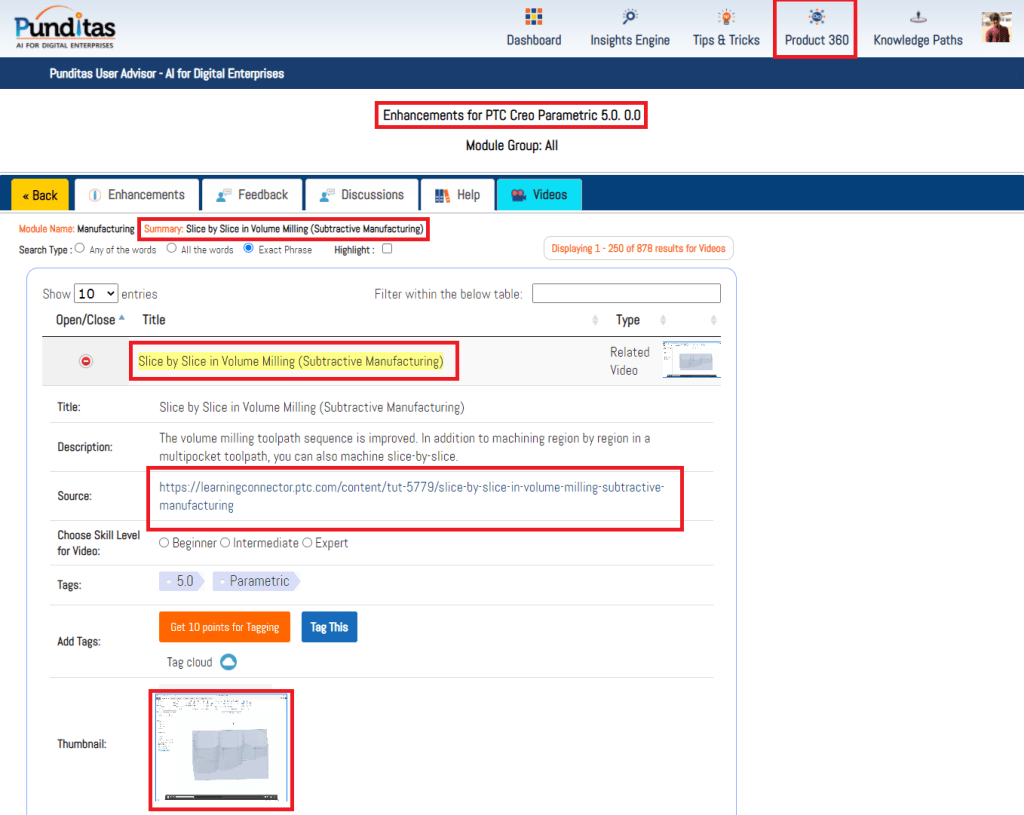Click the Back button
The width and height of the screenshot is (1024, 815).
click(x=40, y=195)
